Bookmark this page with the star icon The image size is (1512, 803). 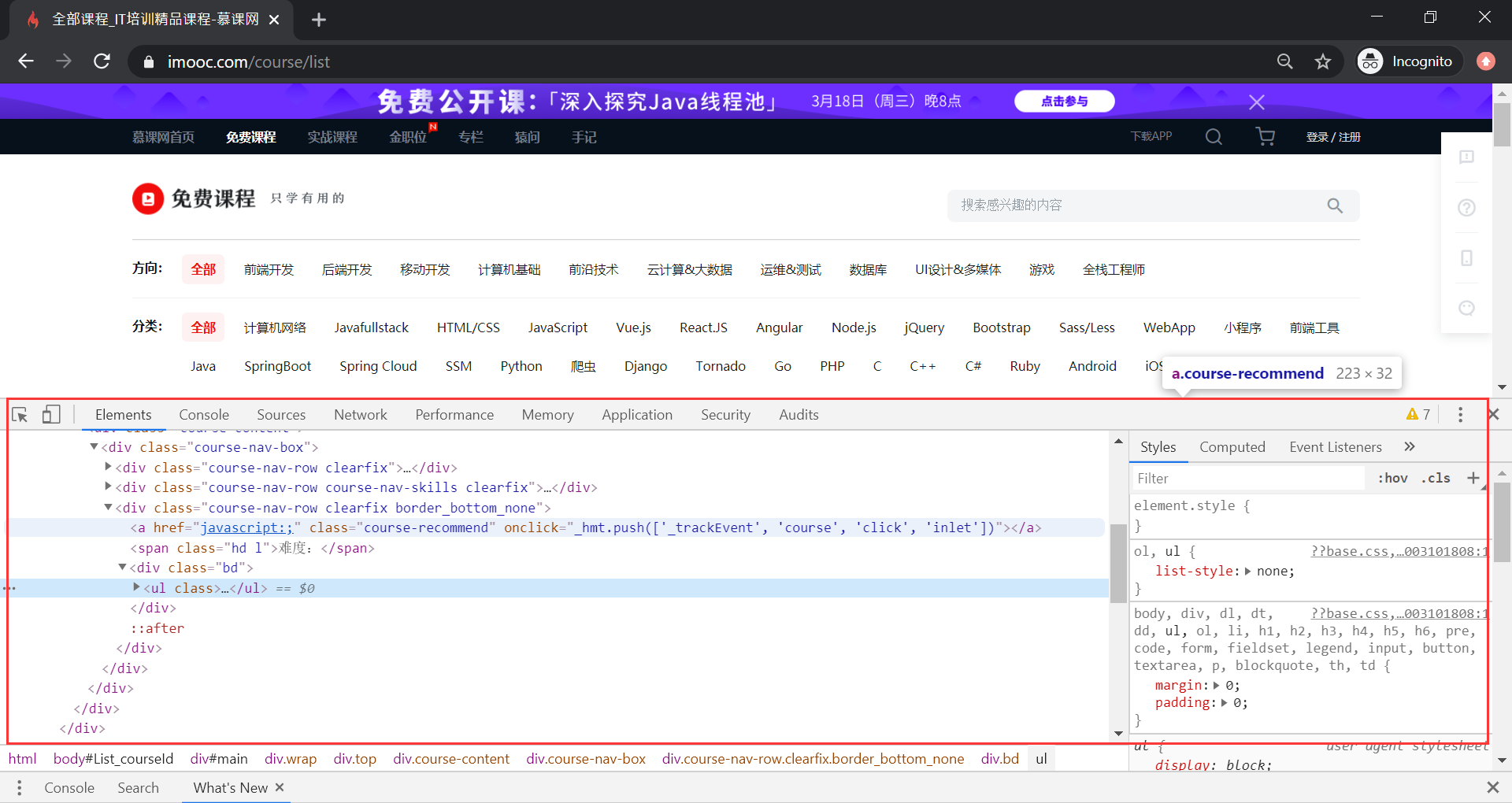tap(1323, 61)
